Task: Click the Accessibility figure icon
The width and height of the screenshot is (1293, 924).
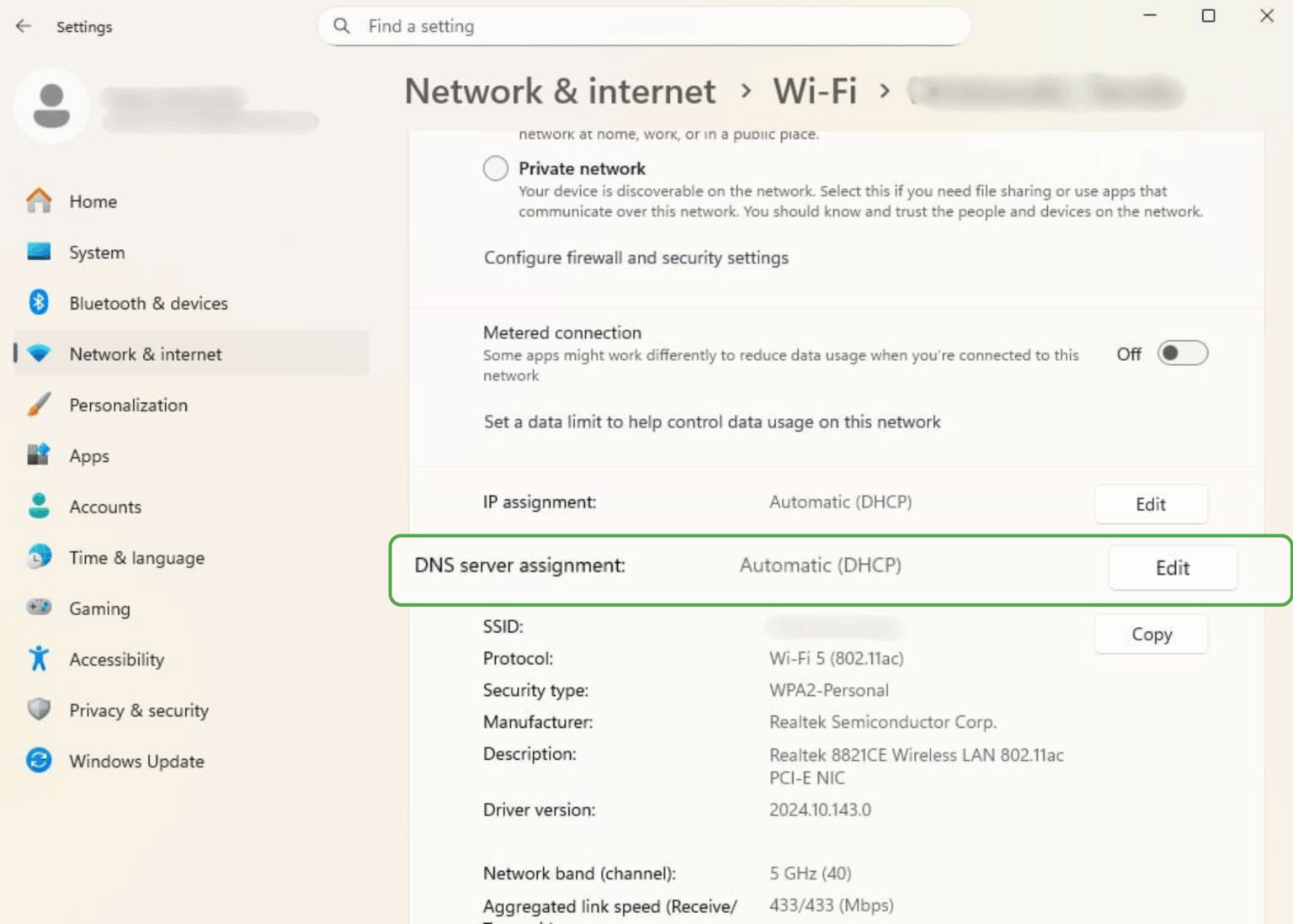Action: (x=39, y=659)
